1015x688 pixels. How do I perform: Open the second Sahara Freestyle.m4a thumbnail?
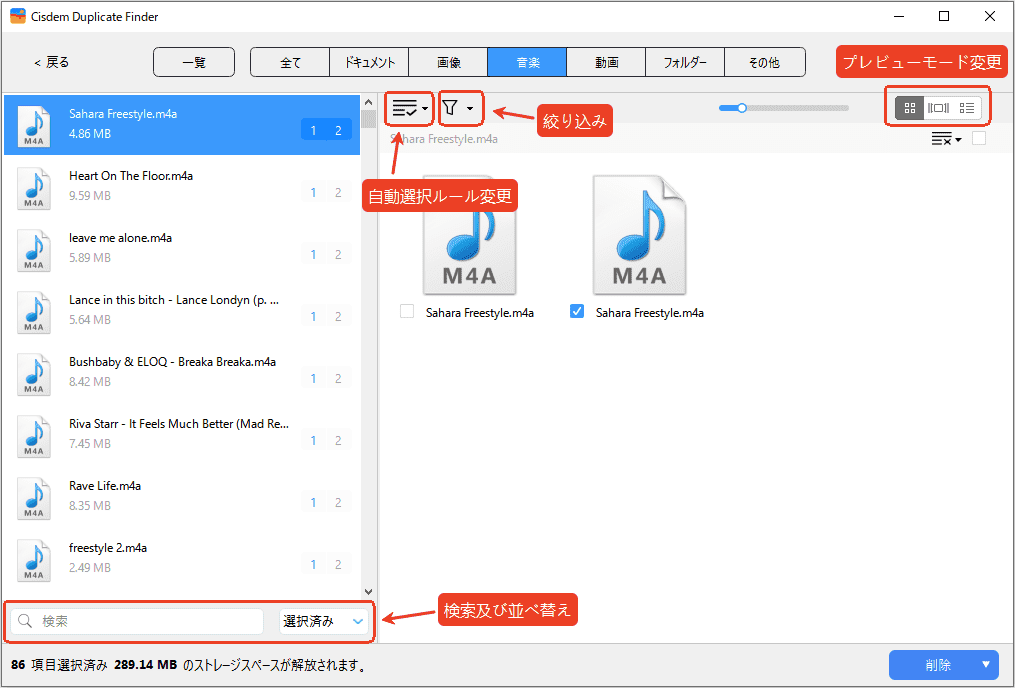[x=640, y=234]
